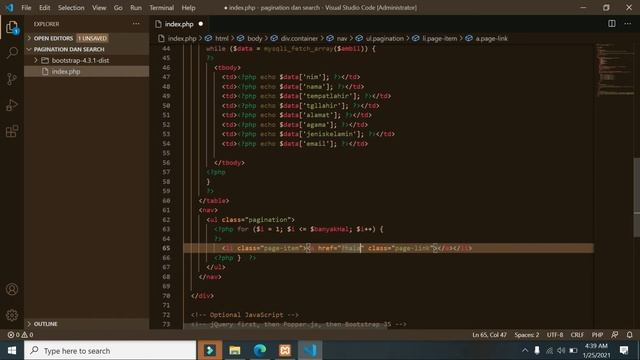Open the Action Center notification icon

[x=624, y=350]
